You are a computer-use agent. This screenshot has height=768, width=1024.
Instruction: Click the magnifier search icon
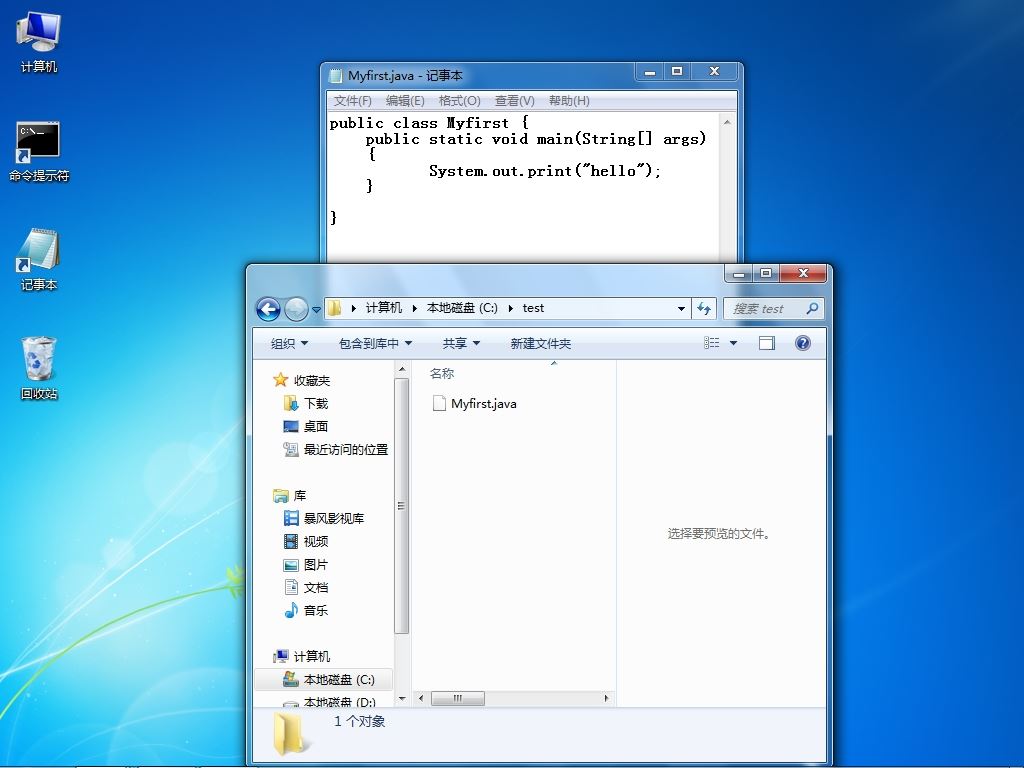pos(812,308)
